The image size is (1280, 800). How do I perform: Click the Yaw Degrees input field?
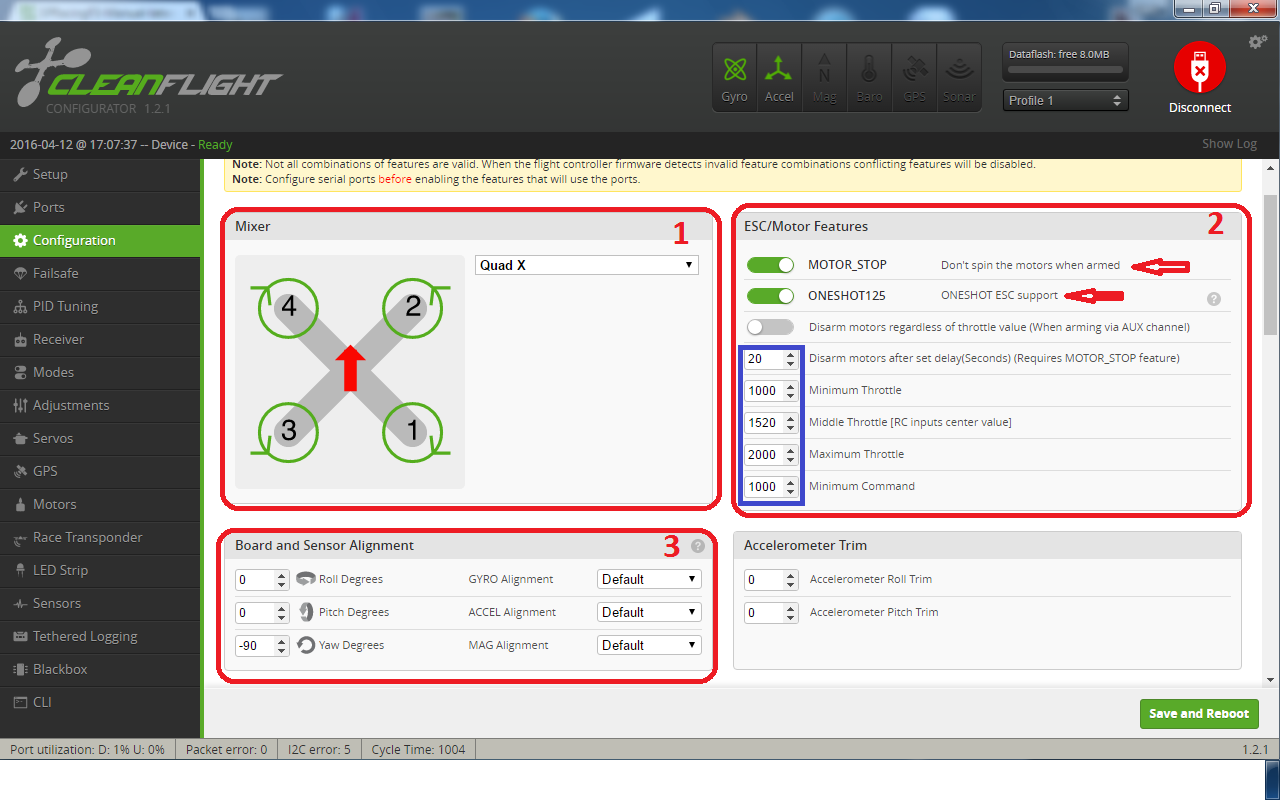click(263, 645)
